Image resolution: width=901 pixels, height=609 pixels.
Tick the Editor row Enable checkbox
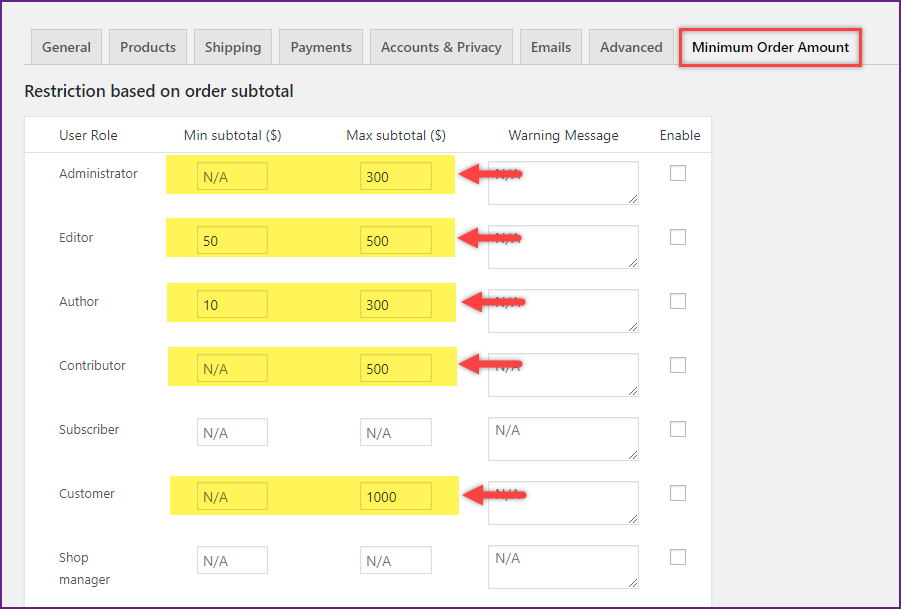coord(678,237)
